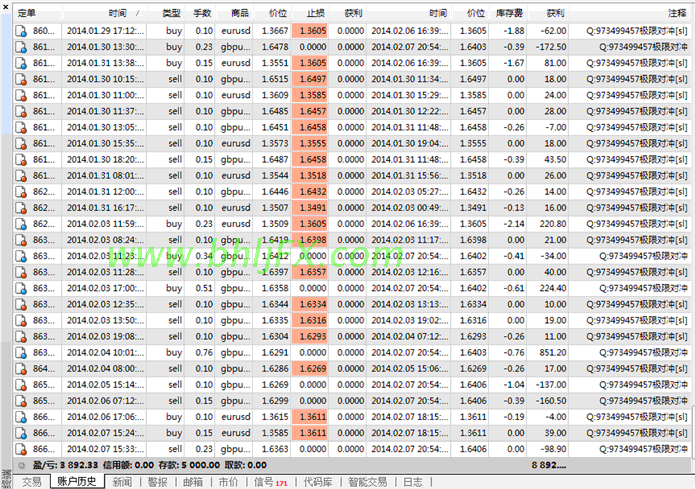Click order icon of trade opened 2014.02.07 15:33

pyautogui.click(x=21, y=449)
